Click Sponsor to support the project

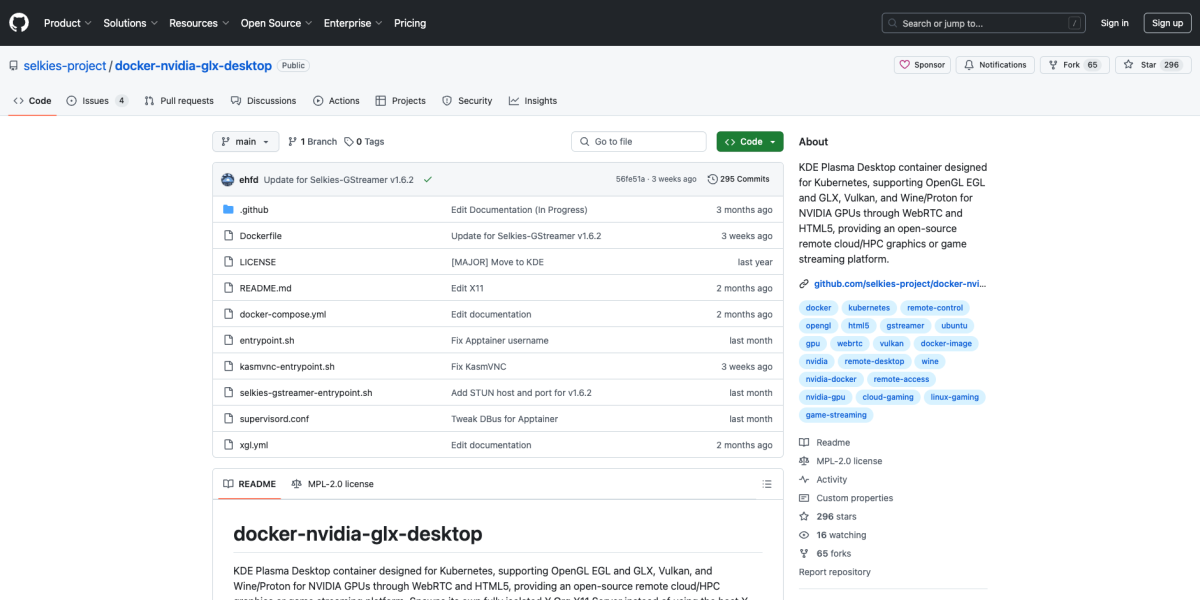pos(921,63)
